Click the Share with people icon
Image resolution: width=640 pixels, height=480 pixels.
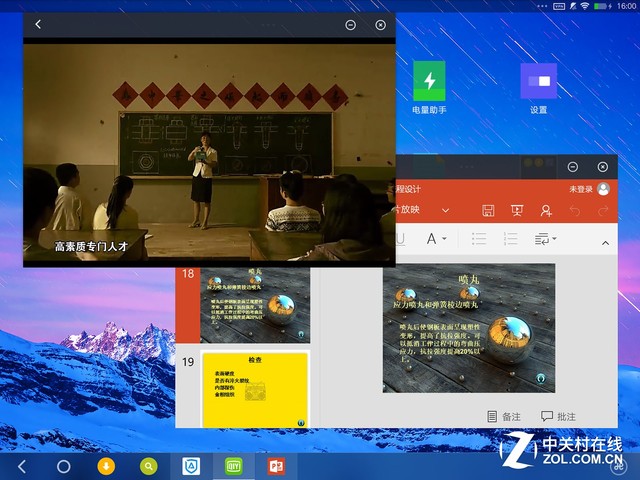point(546,210)
